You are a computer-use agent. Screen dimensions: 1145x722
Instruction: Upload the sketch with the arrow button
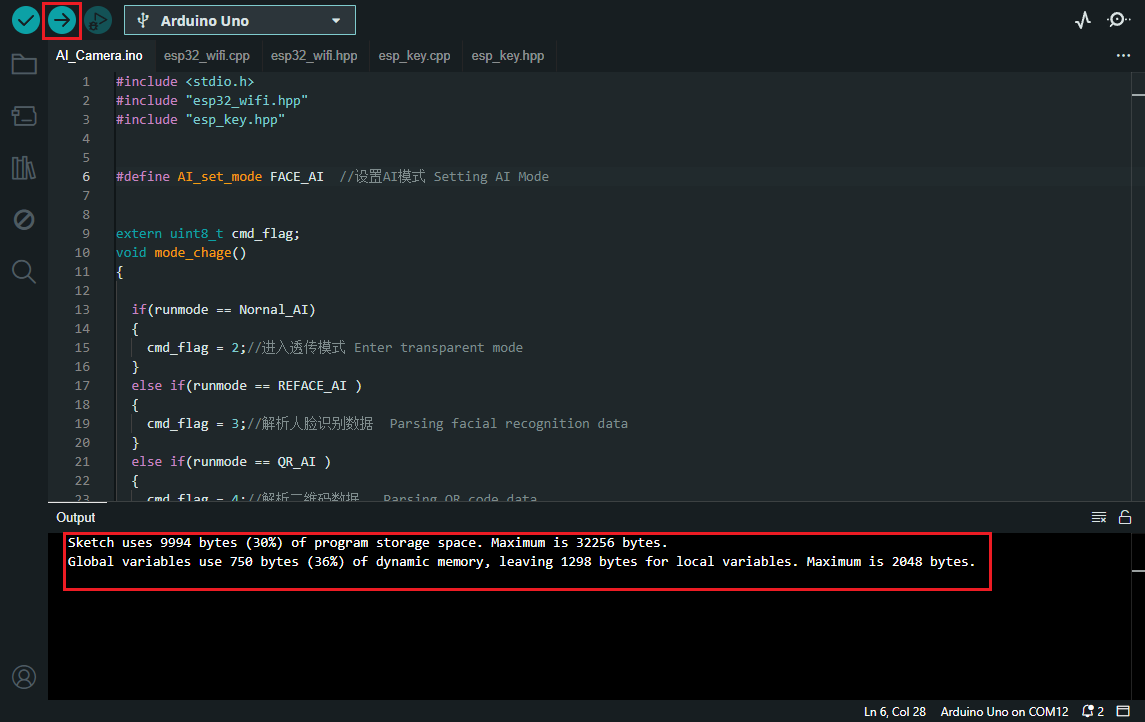tap(62, 20)
